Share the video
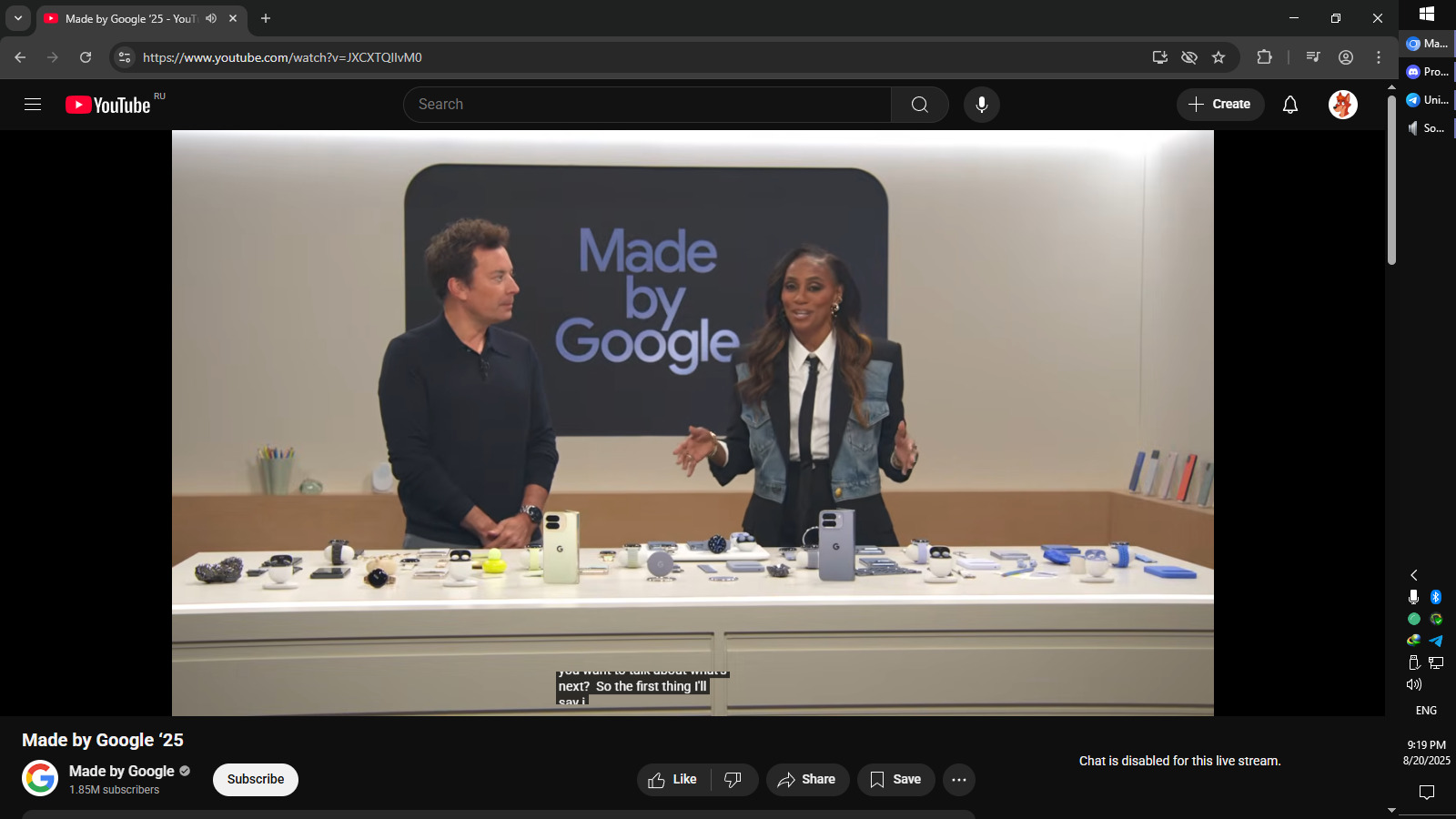 (x=807, y=780)
